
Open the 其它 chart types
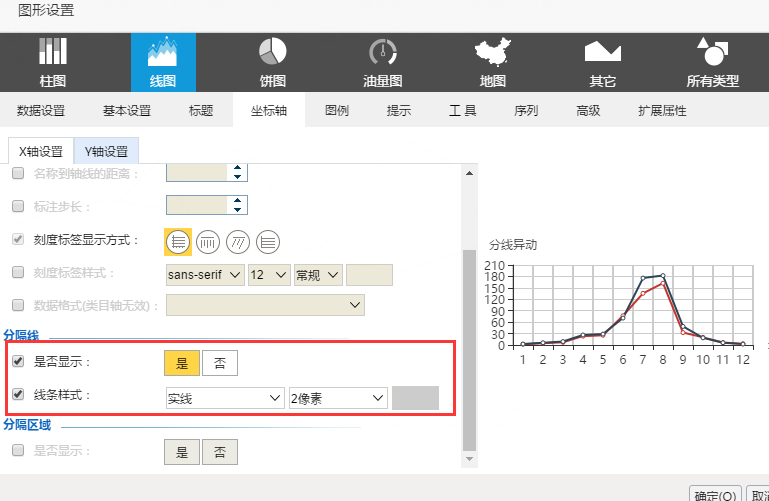click(x=603, y=63)
